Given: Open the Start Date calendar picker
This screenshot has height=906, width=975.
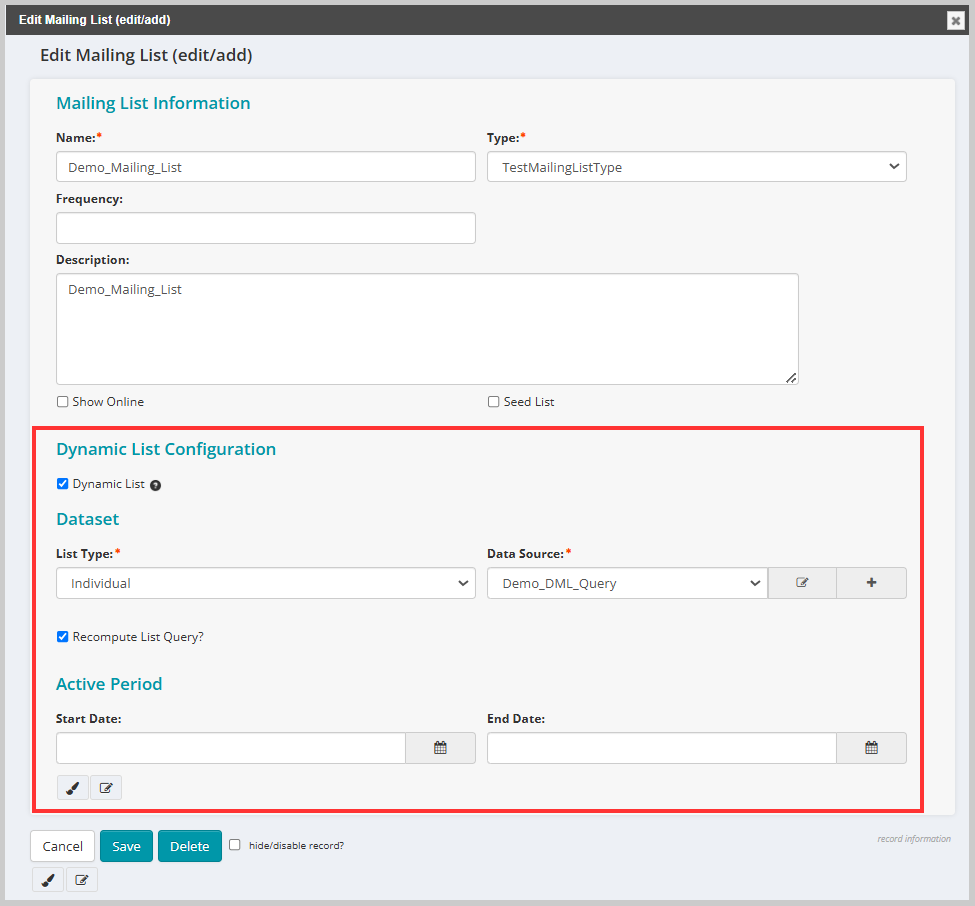Looking at the screenshot, I should (440, 747).
